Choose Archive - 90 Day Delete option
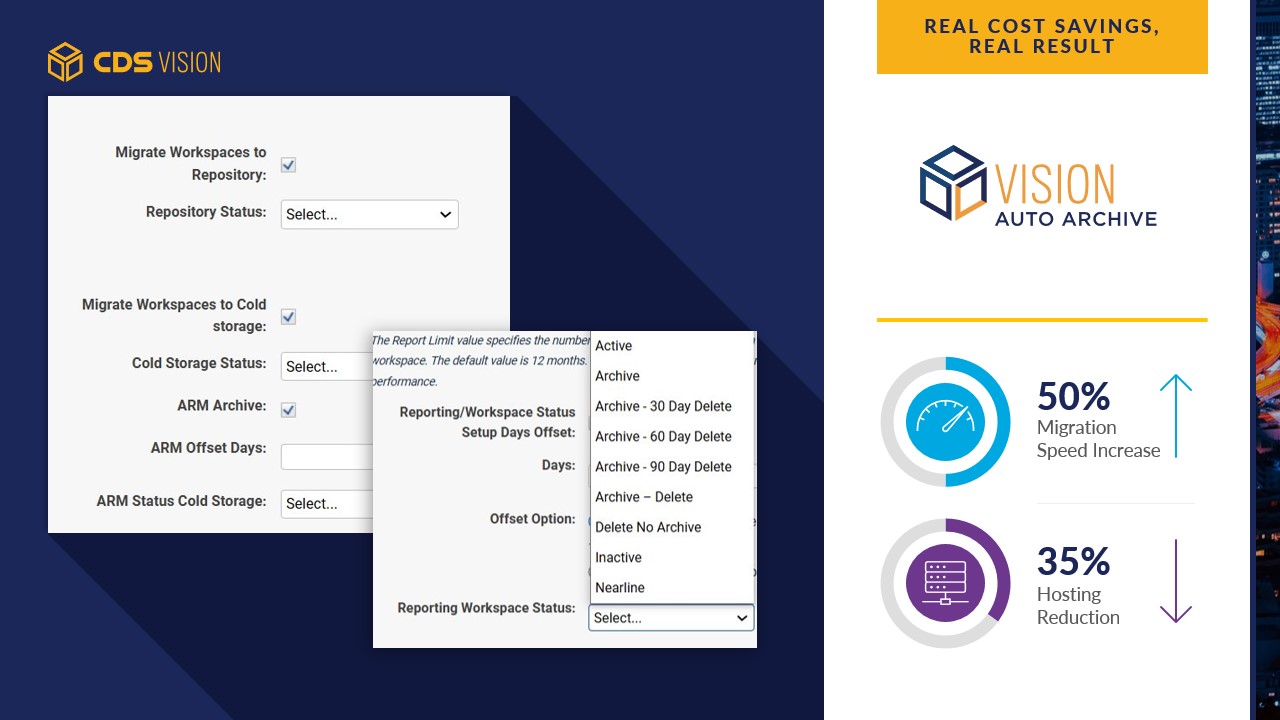The image size is (1280, 720). 671,466
